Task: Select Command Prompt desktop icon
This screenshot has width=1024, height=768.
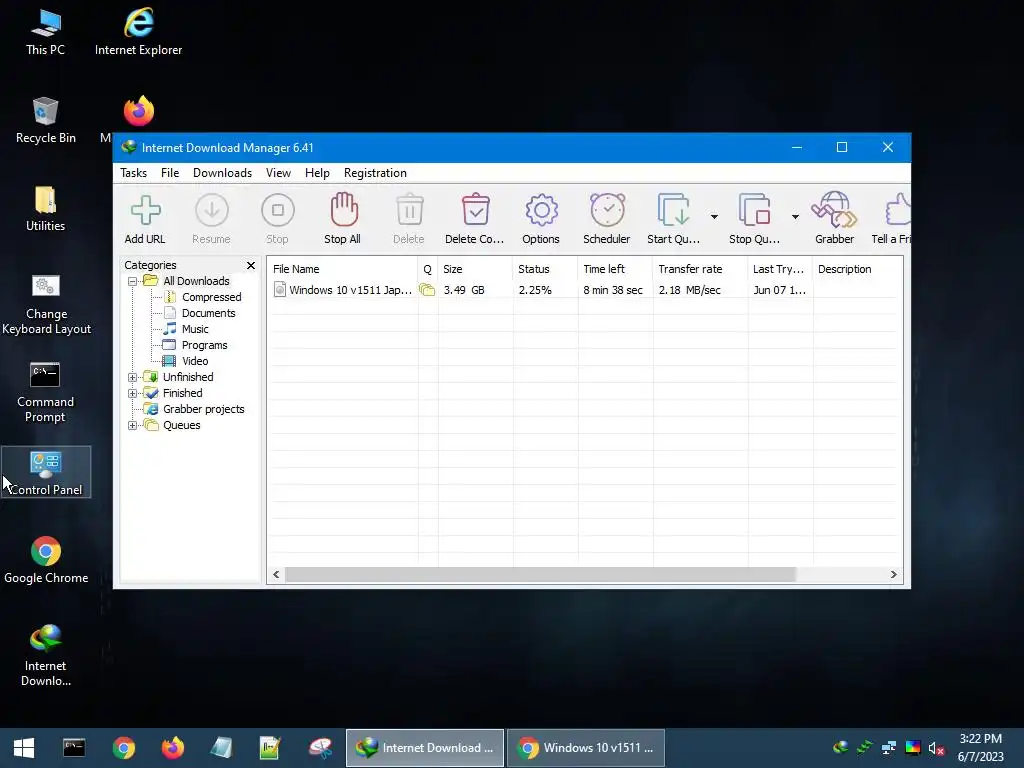Action: [x=45, y=392]
